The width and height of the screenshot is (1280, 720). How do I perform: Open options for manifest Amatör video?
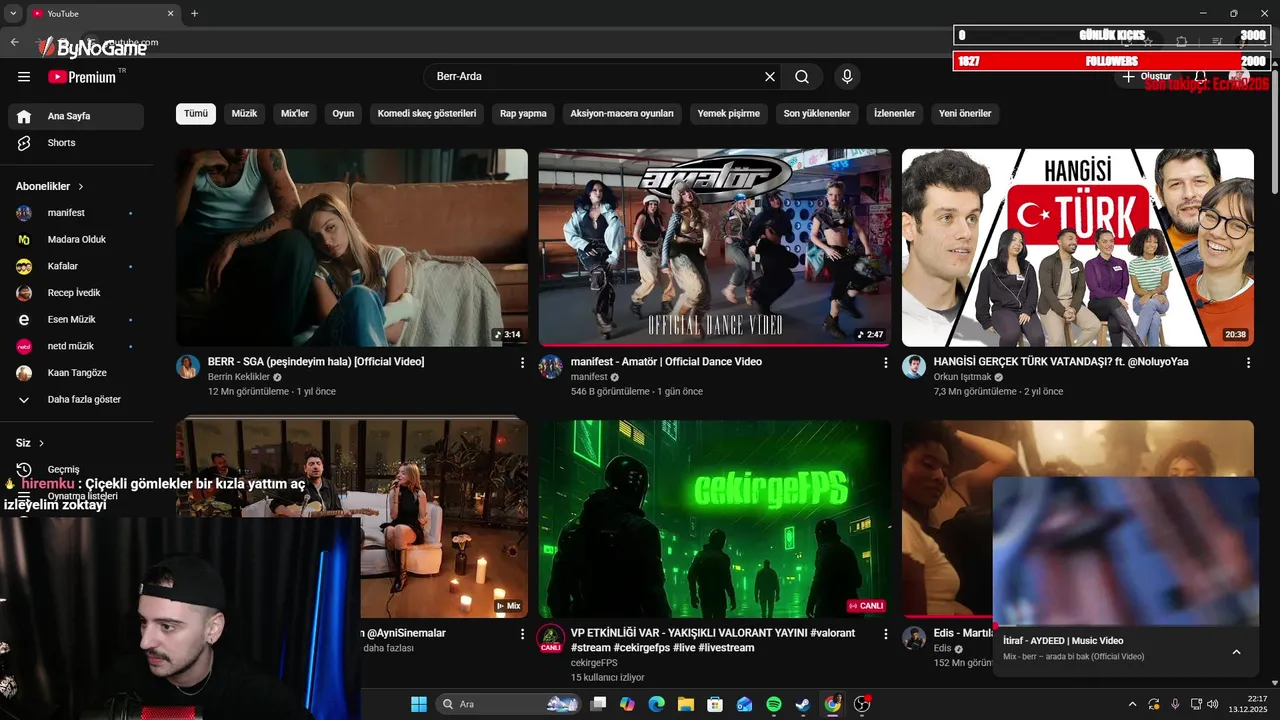[x=885, y=363]
